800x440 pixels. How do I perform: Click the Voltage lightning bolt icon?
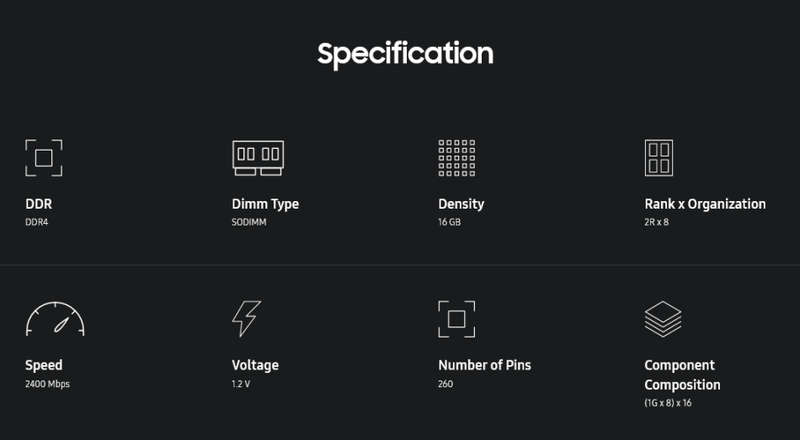coord(246,319)
